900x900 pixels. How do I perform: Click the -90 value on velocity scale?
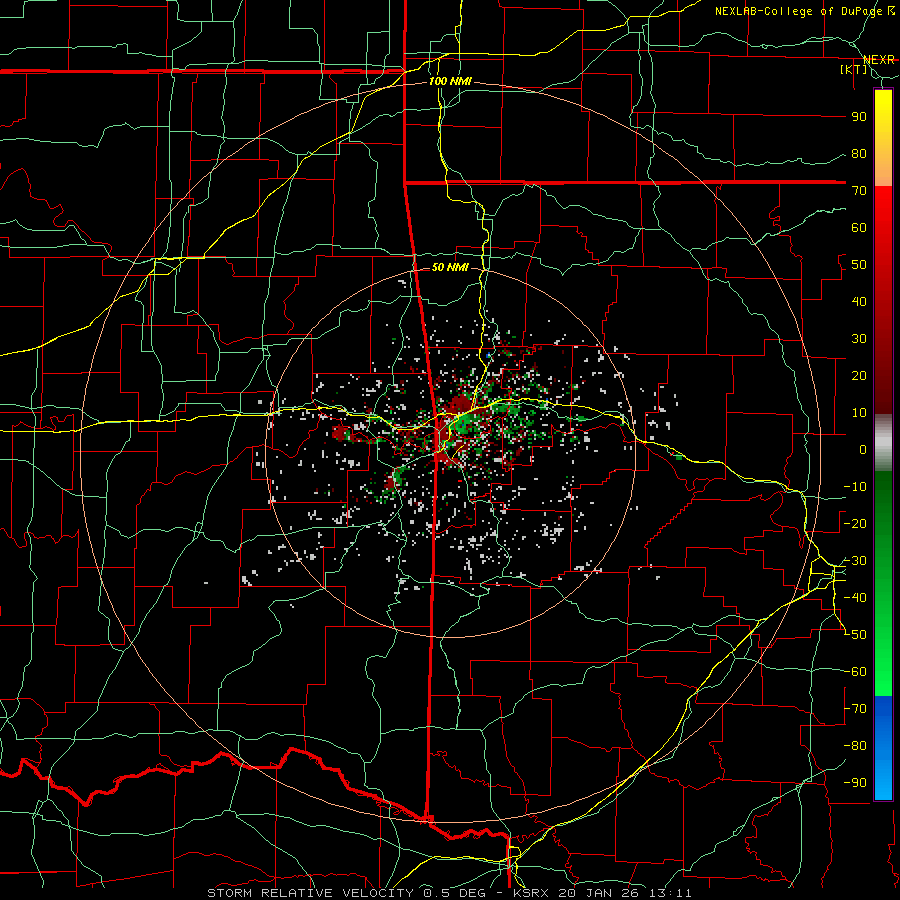tap(855, 783)
